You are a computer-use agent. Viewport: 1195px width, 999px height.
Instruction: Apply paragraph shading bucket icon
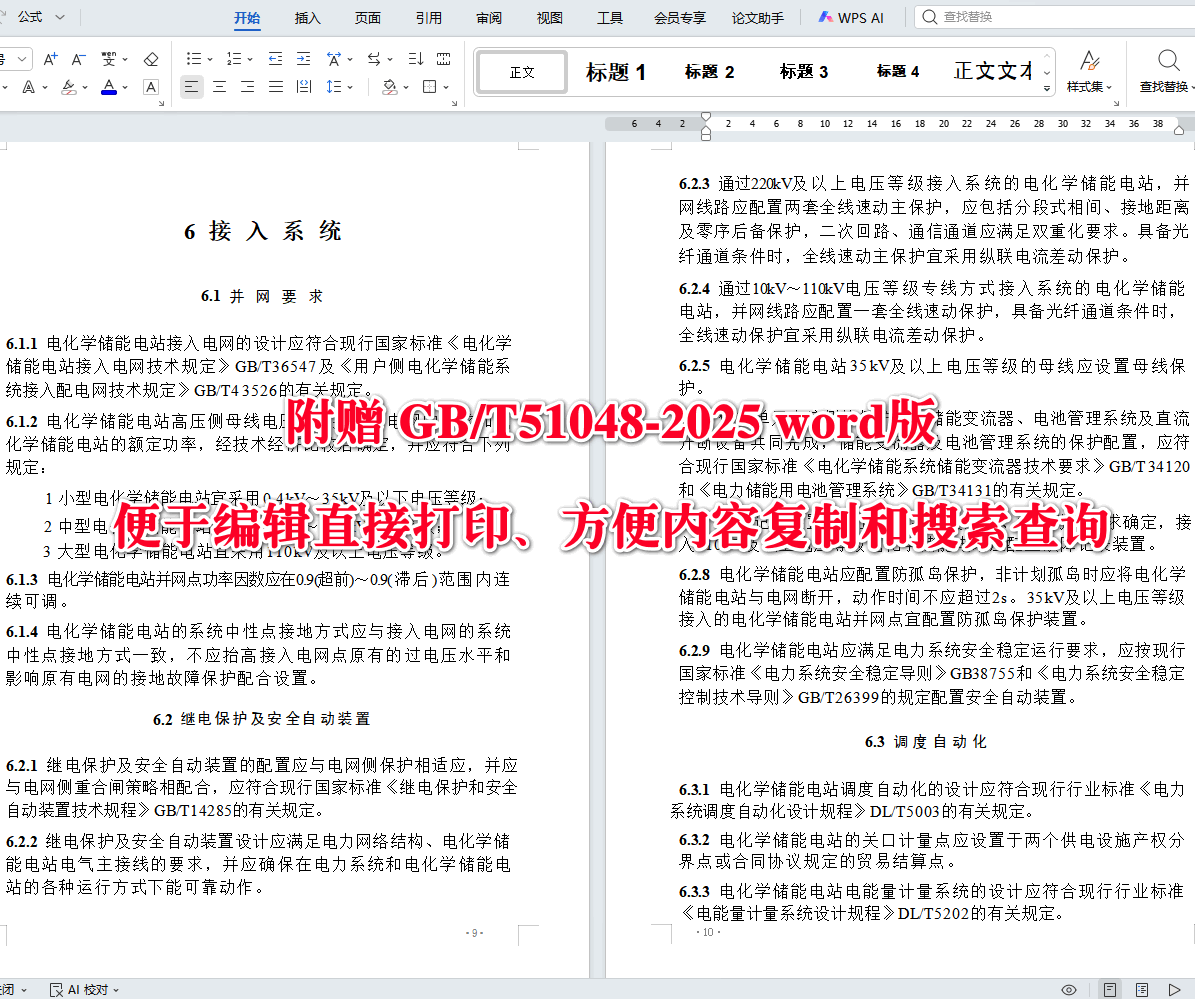tap(389, 87)
